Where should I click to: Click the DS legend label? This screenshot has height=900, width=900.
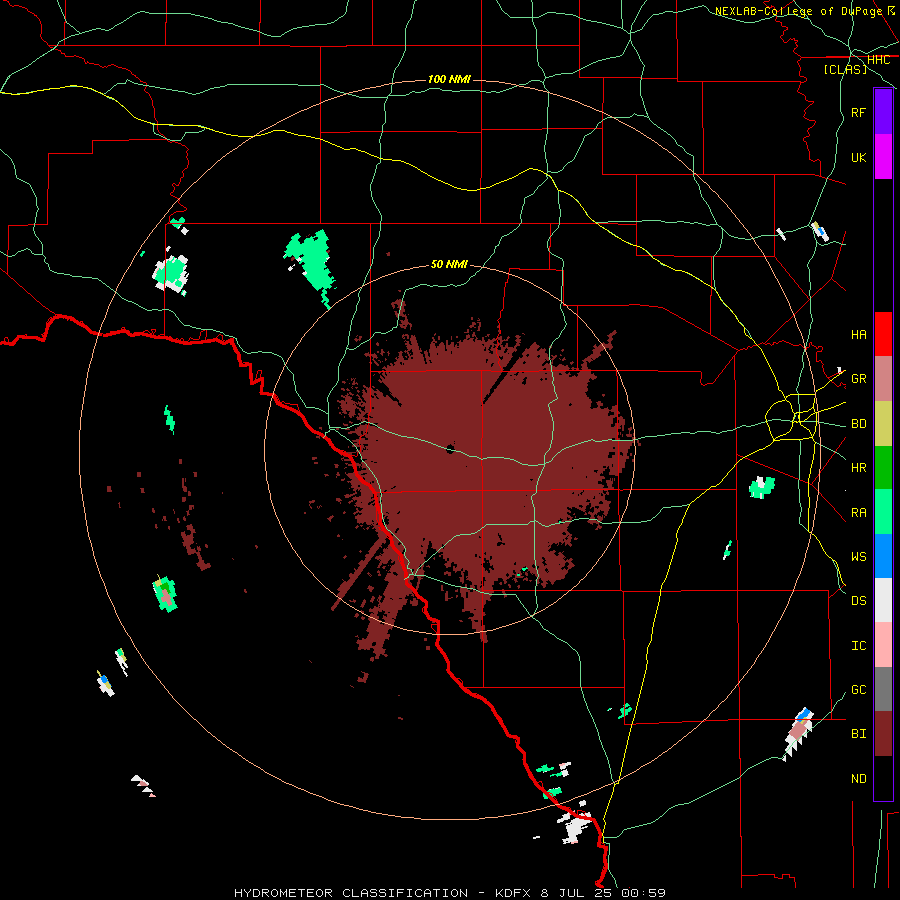click(858, 601)
